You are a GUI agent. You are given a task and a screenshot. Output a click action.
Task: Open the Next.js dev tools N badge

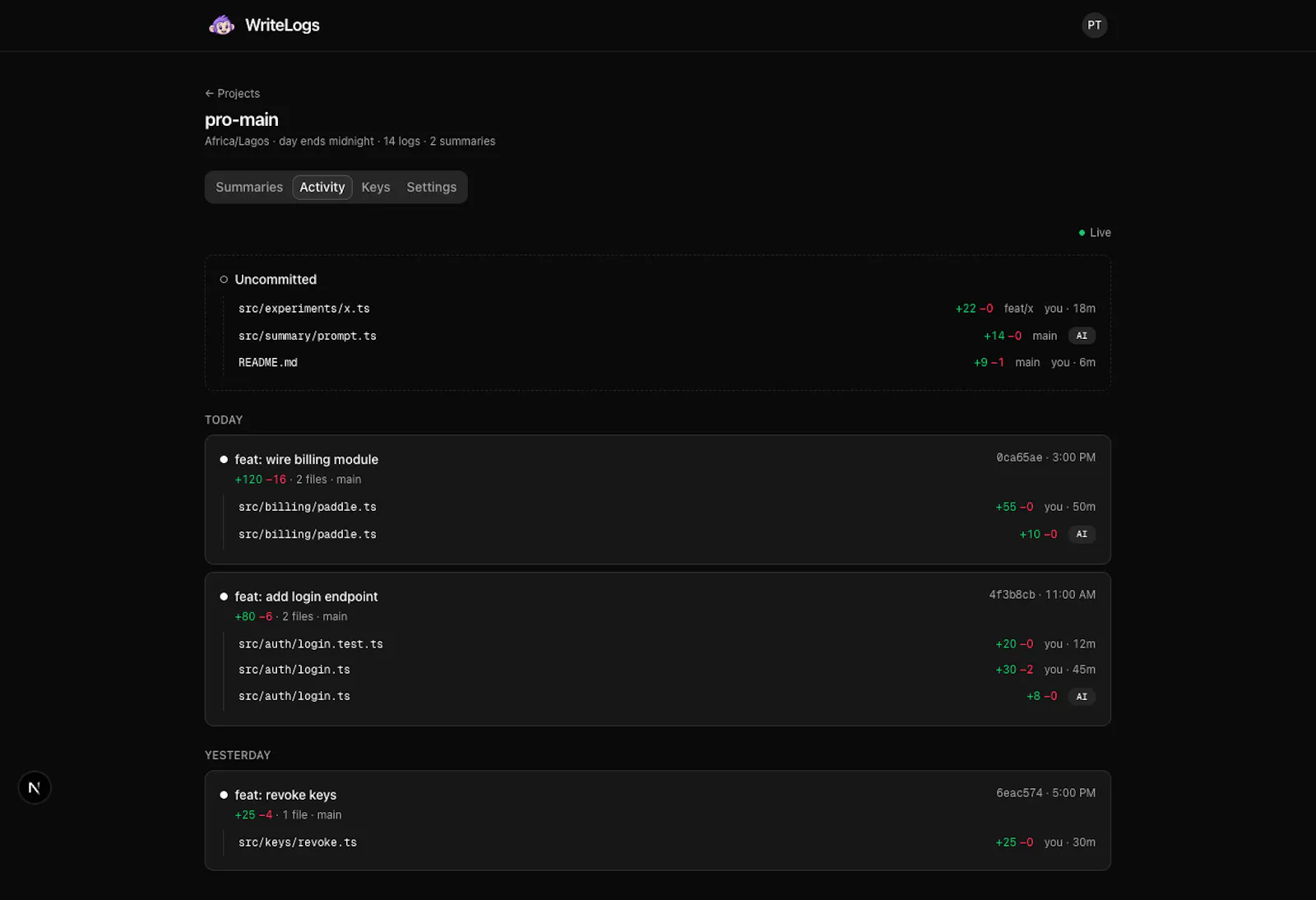(35, 787)
